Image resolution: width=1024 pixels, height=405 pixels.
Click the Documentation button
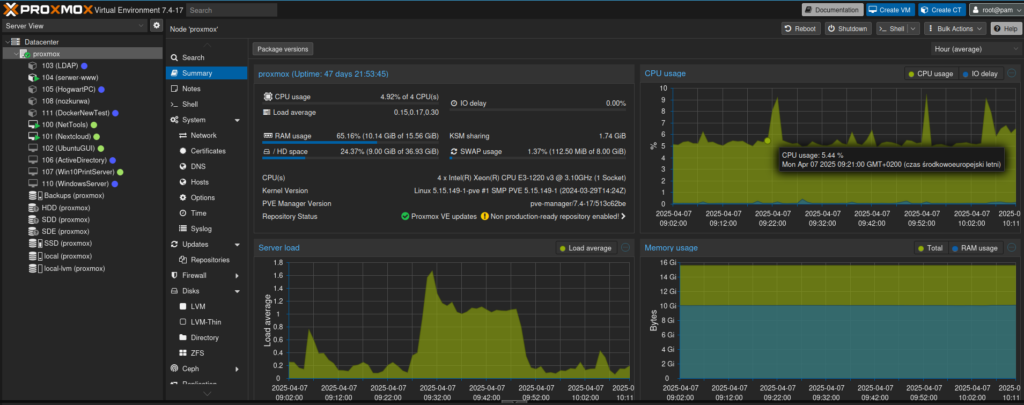[832, 10]
